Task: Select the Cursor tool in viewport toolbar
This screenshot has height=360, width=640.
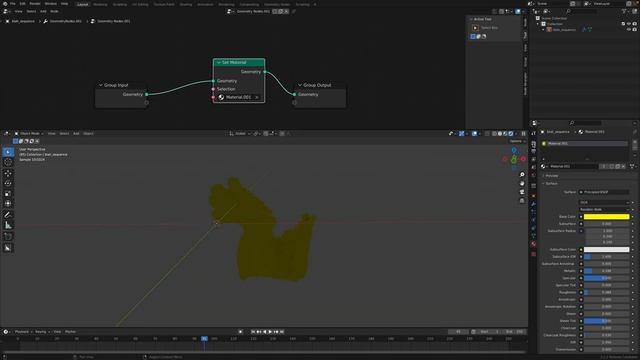Action: [8, 162]
